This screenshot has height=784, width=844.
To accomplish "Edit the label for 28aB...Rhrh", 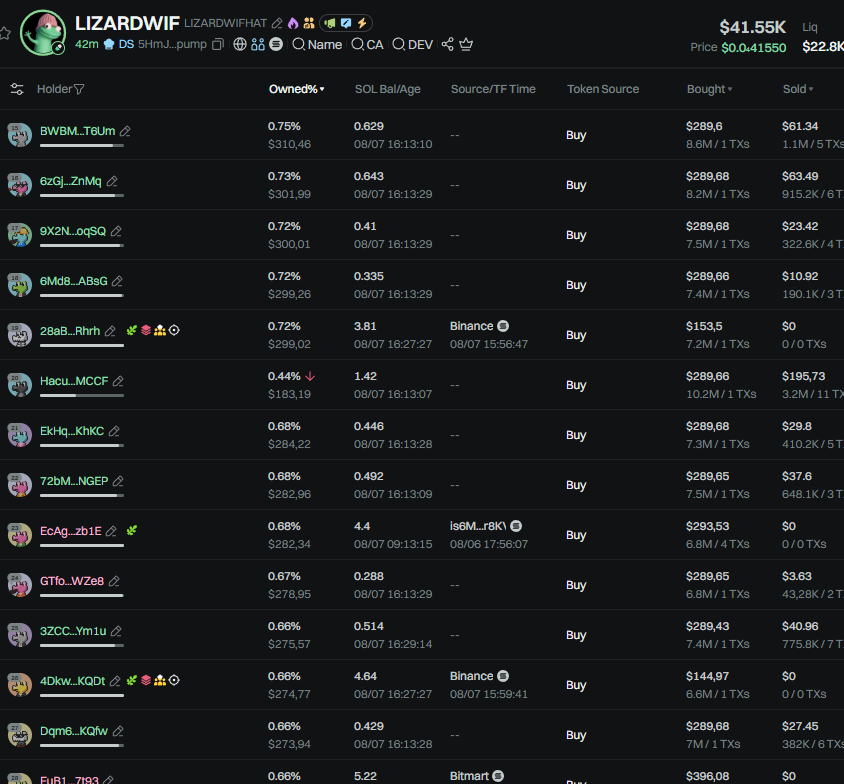I will (x=110, y=331).
